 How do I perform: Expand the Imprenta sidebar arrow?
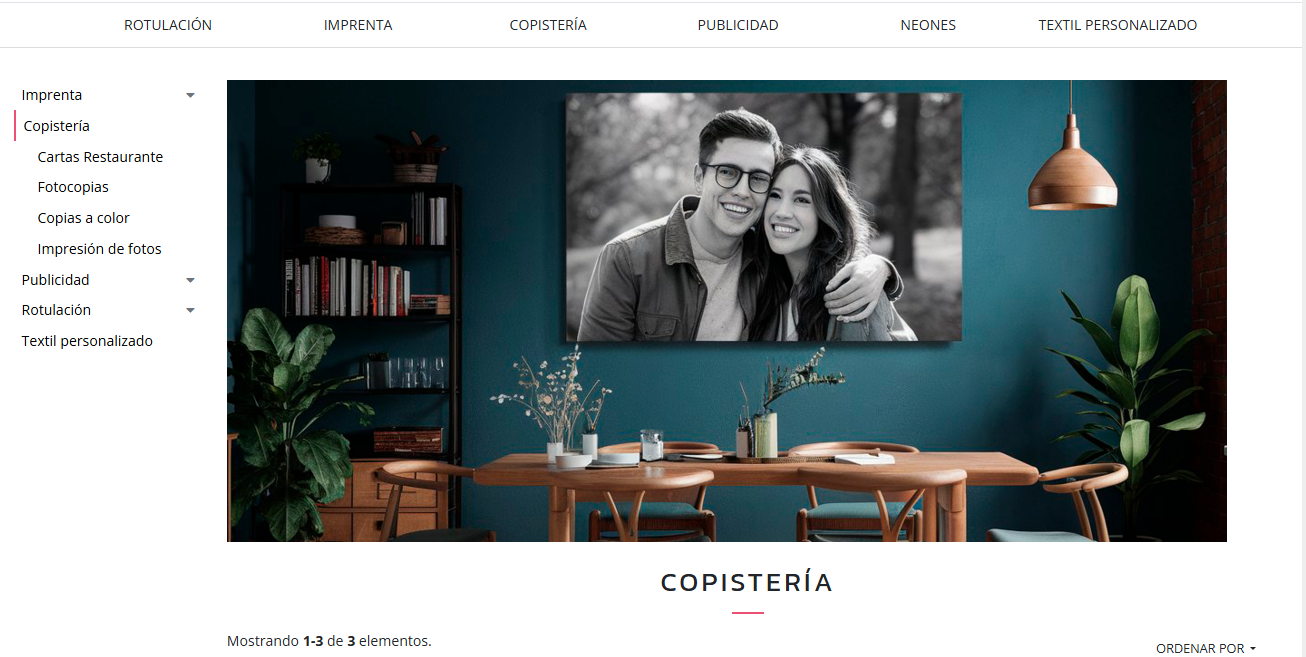[190, 96]
